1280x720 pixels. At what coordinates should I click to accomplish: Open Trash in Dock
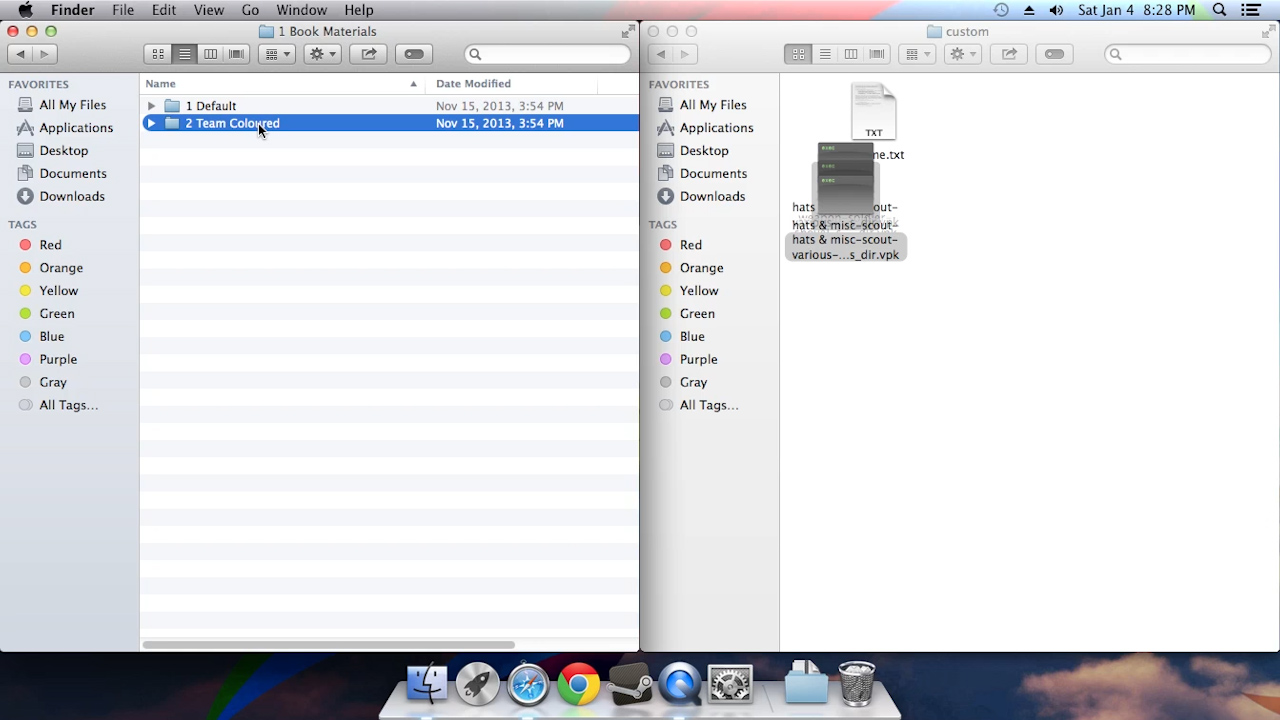[856, 684]
